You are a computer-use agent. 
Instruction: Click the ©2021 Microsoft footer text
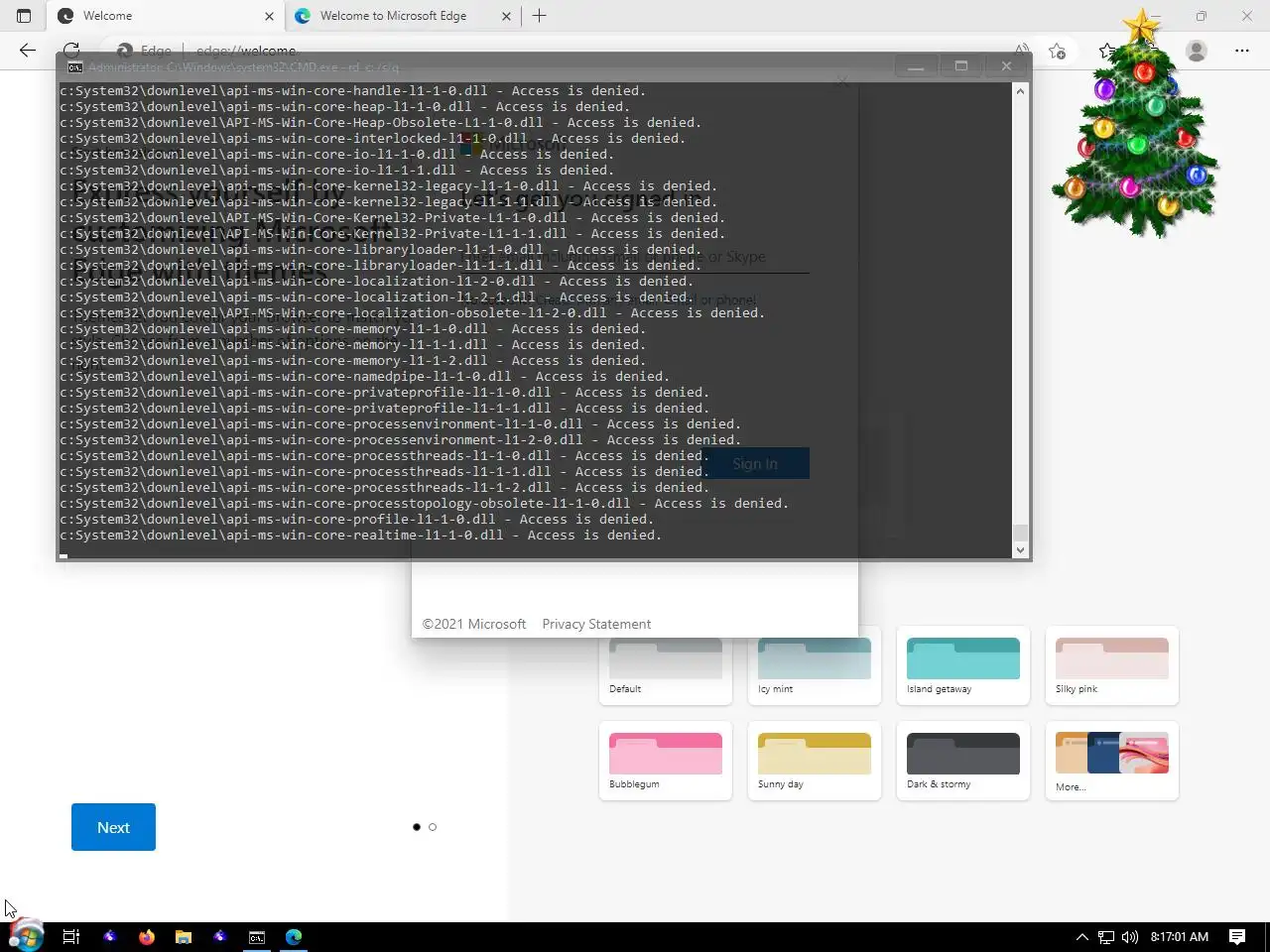tap(474, 624)
